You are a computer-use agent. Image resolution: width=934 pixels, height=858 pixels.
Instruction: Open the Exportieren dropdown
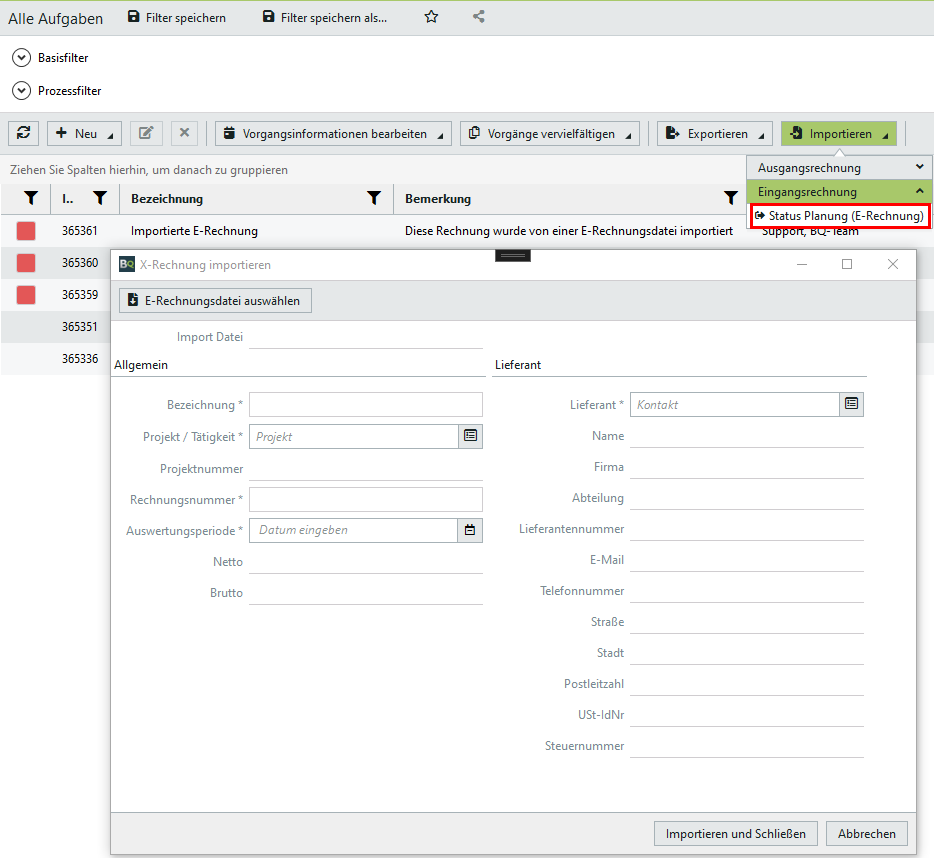pos(715,134)
